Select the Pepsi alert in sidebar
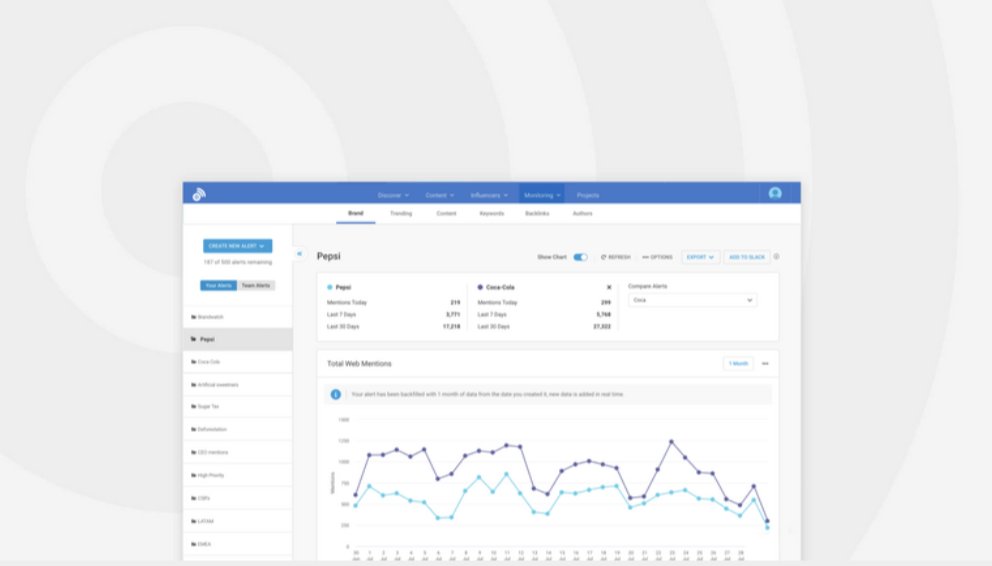 coord(238,340)
